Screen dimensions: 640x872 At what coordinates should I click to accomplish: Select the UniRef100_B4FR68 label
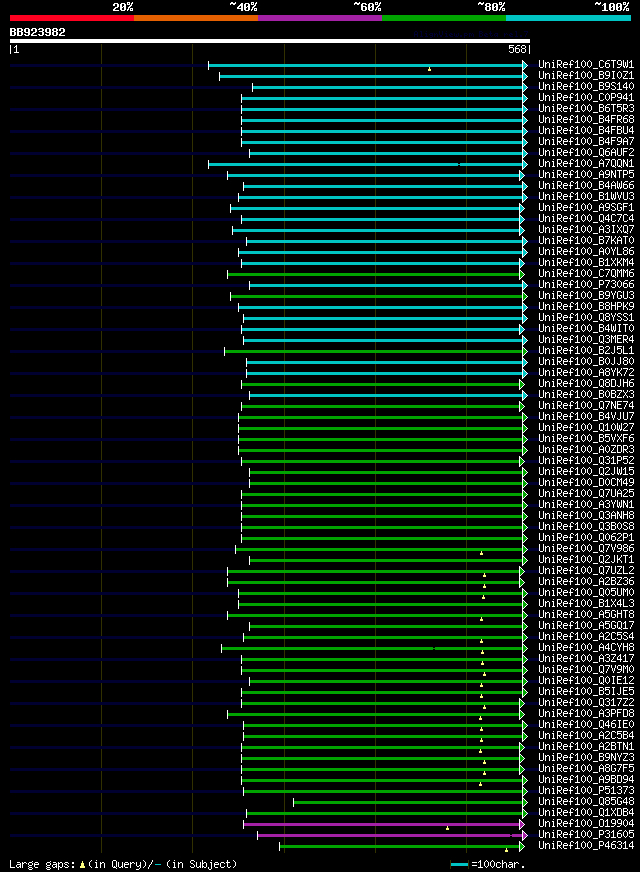point(586,120)
